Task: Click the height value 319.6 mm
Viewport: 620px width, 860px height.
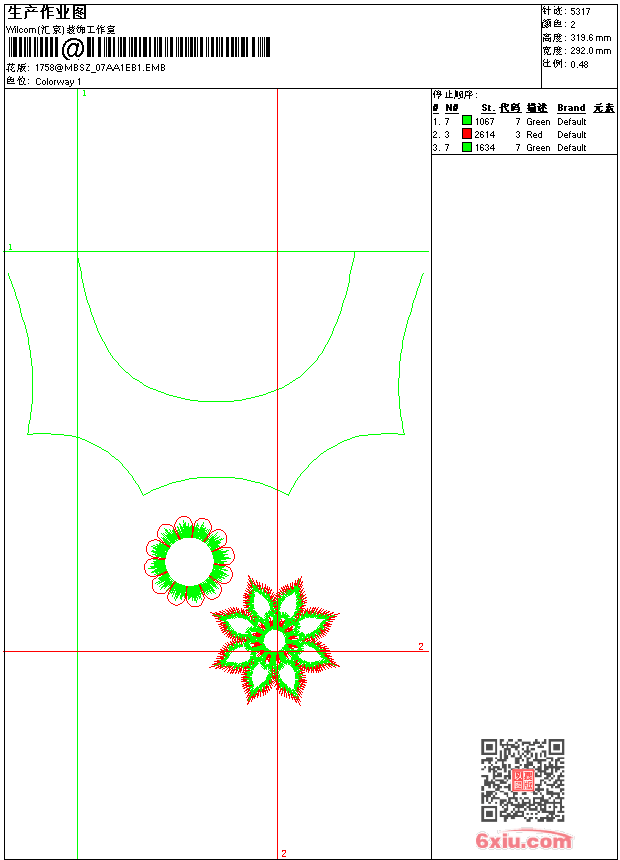Action: (590, 38)
